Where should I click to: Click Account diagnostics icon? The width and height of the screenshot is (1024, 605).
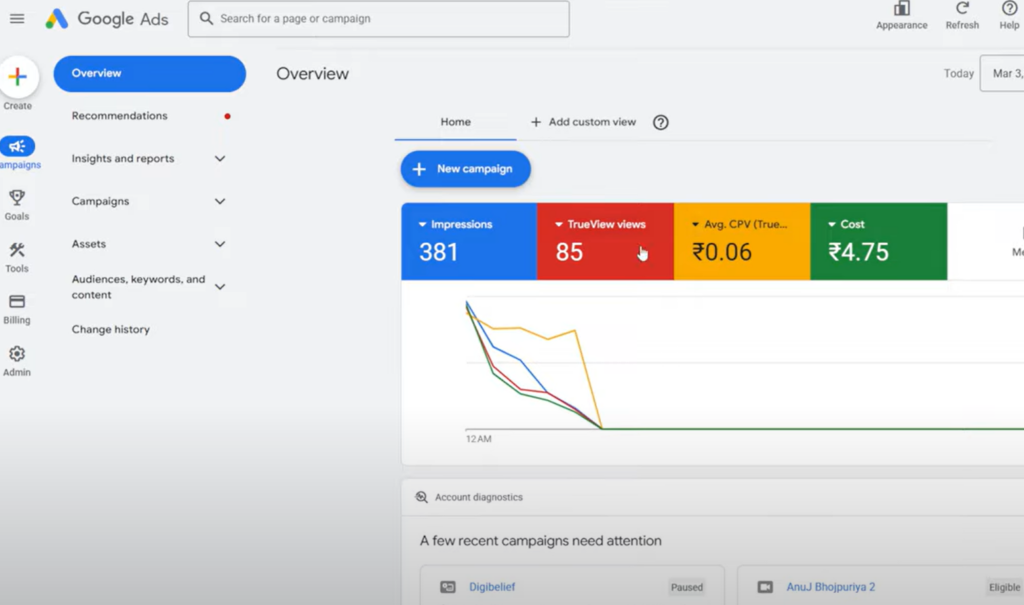point(422,497)
